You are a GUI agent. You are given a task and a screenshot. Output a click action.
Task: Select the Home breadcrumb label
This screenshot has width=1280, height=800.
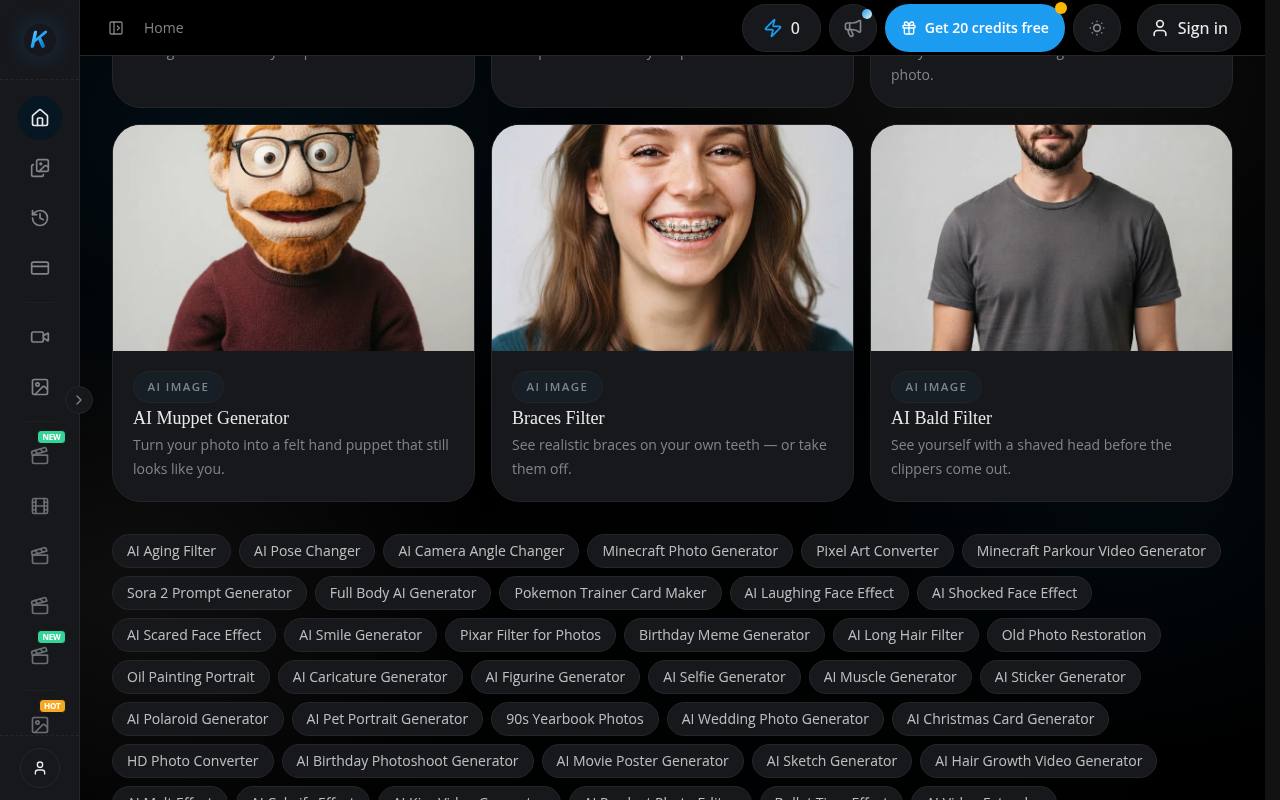(x=163, y=28)
